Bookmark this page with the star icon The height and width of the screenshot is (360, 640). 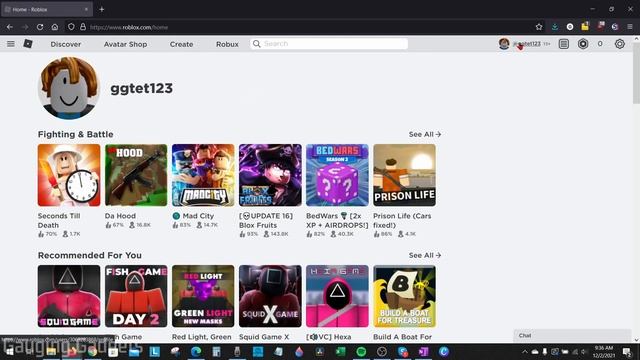tap(539, 27)
